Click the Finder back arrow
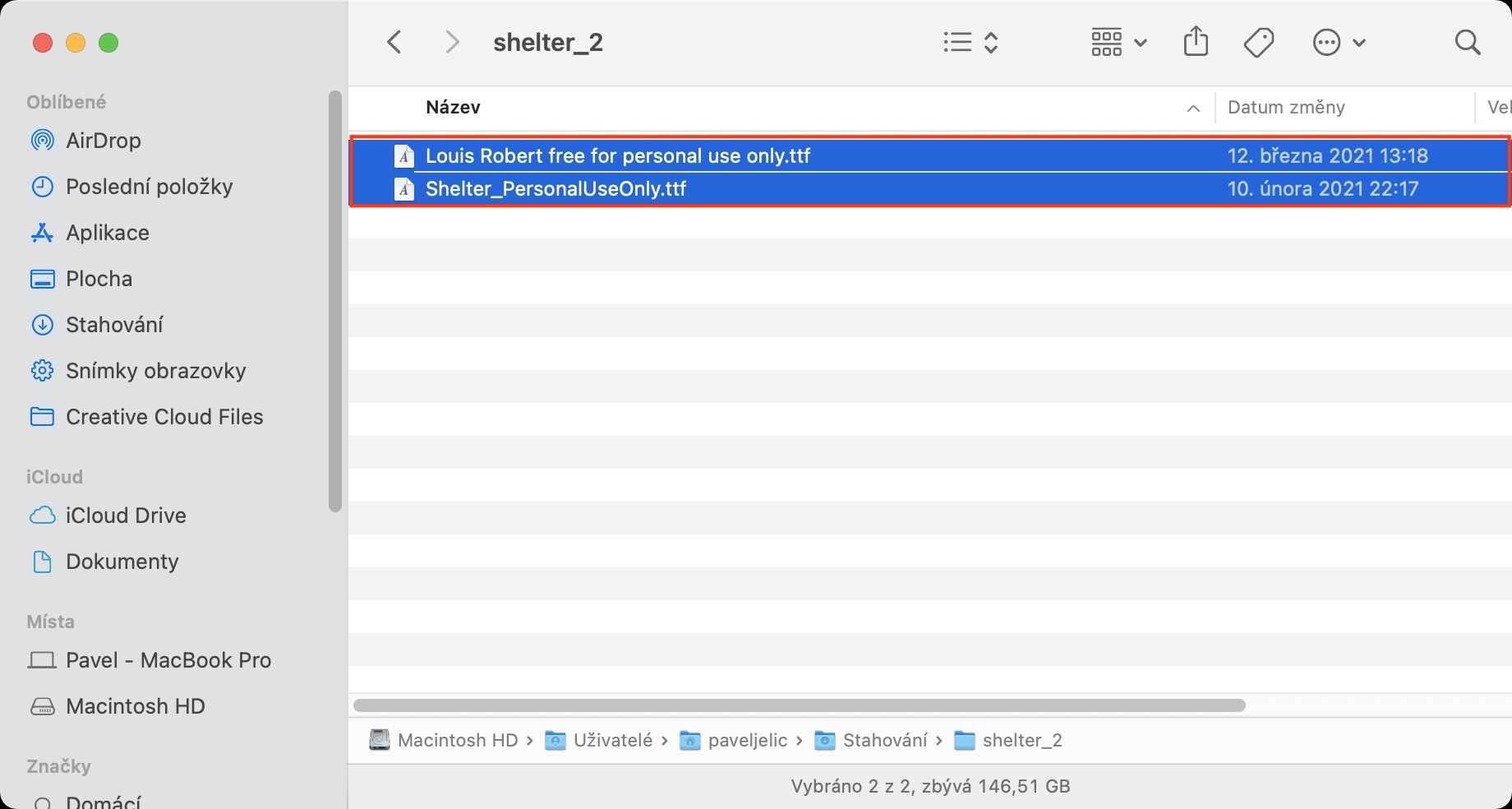The width and height of the screenshot is (1512, 809). point(394,42)
